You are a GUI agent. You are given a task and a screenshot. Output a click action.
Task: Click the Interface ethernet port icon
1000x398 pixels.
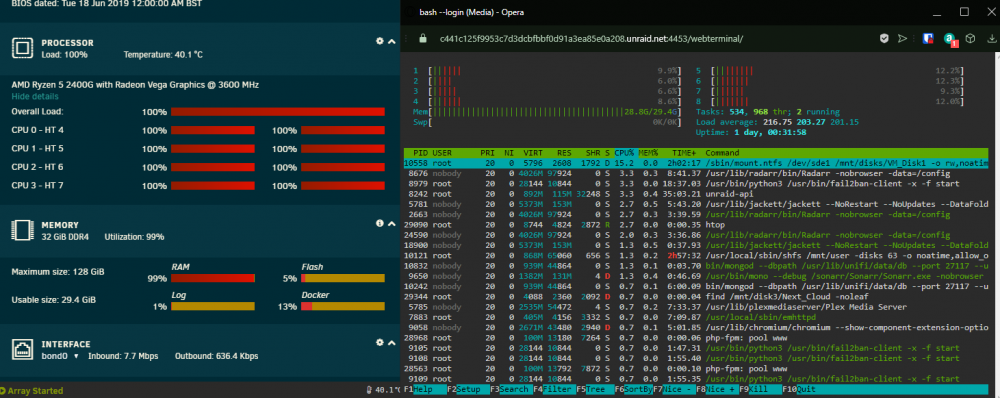[x=22, y=350]
